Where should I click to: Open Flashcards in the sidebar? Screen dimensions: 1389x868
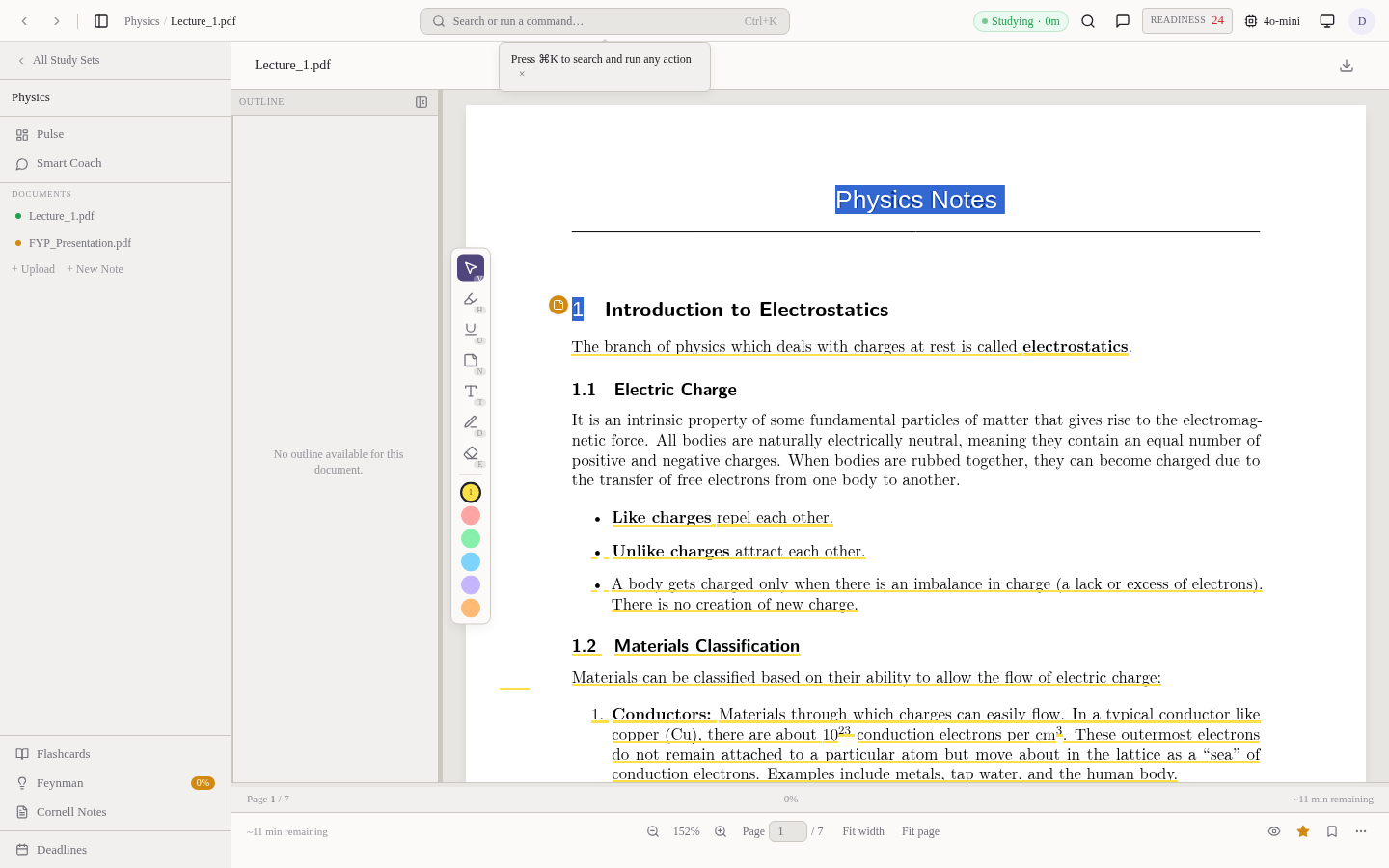115,754
